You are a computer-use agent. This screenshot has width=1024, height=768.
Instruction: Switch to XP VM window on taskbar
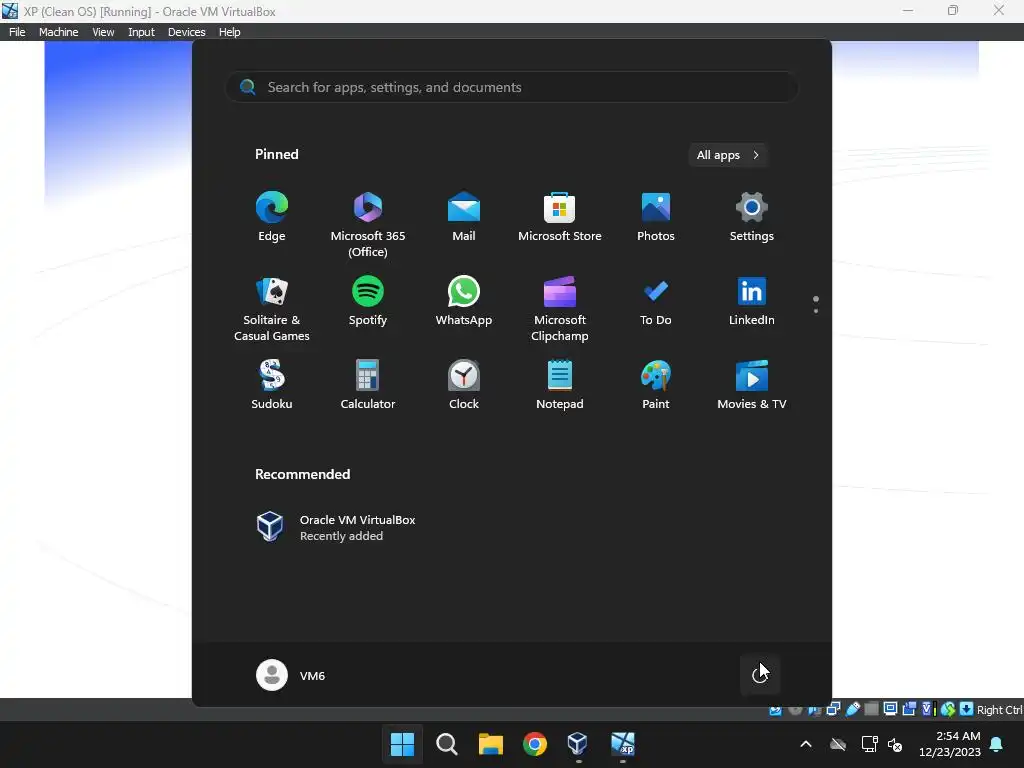623,744
